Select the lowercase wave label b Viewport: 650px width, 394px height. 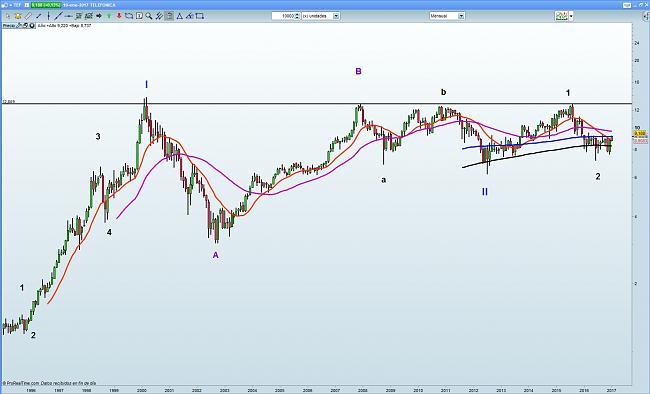click(444, 92)
